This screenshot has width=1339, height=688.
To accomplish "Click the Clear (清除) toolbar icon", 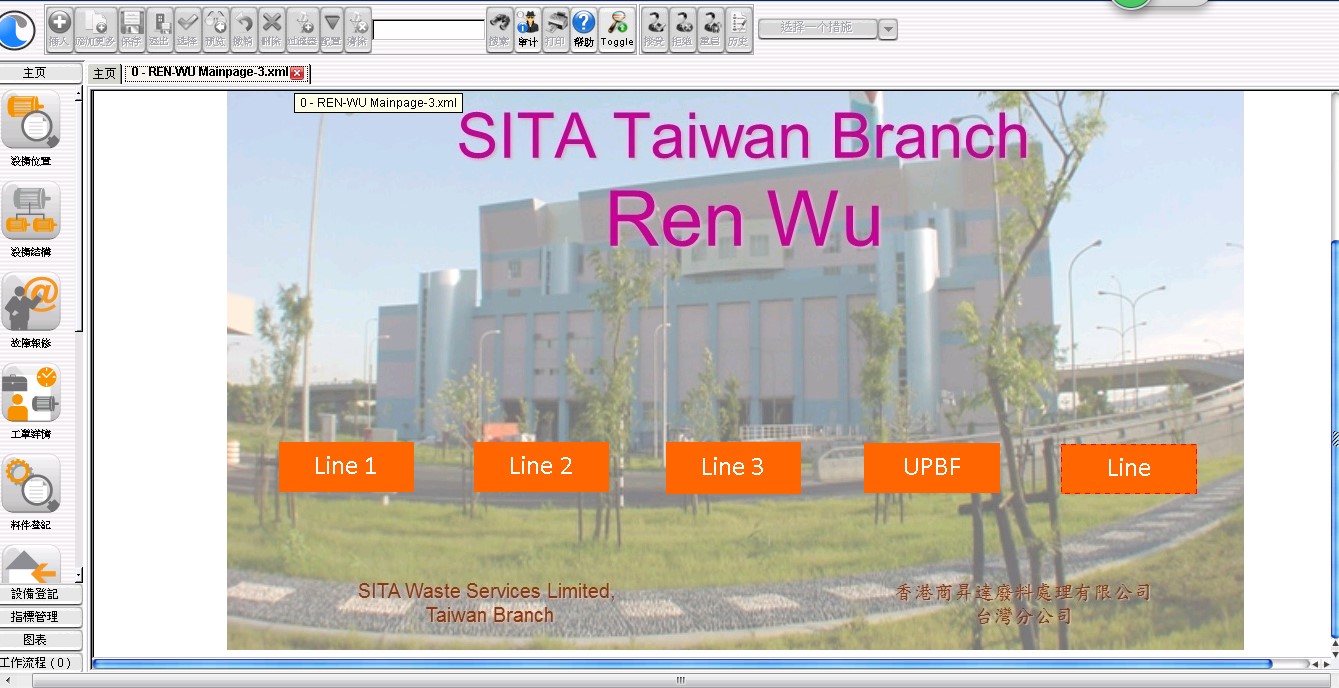I will coord(358,29).
